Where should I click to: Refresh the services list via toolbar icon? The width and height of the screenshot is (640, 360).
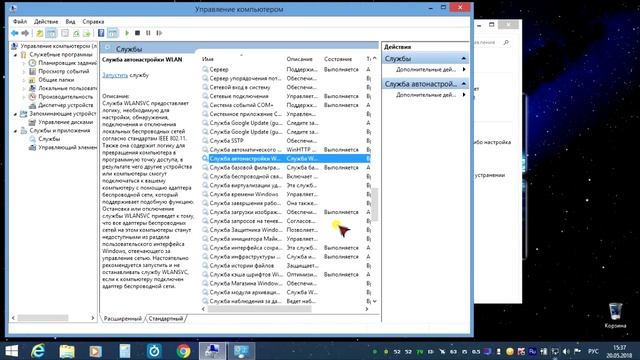(x=76, y=33)
